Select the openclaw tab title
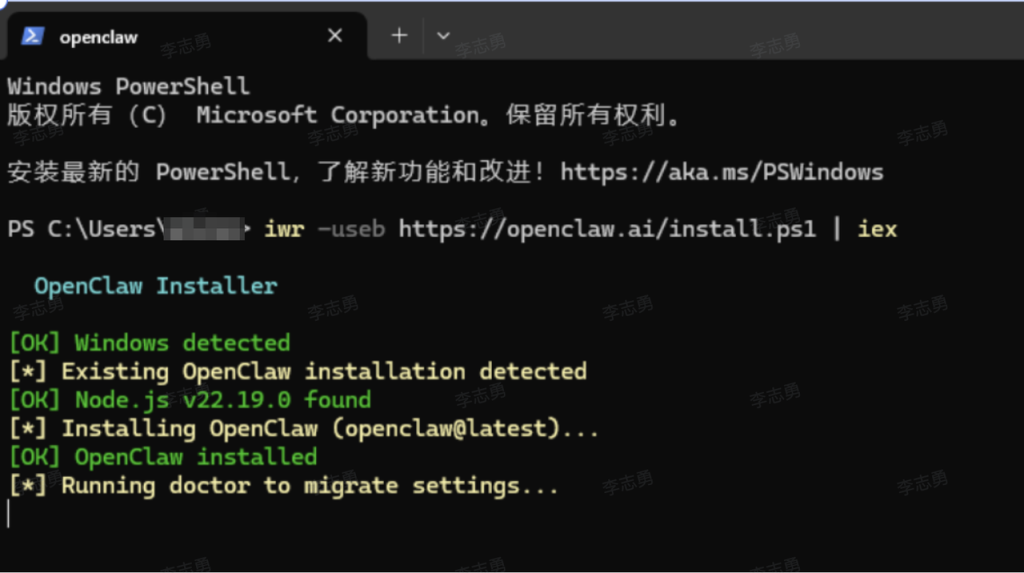Viewport: 1024px width, 573px height. 98,37
